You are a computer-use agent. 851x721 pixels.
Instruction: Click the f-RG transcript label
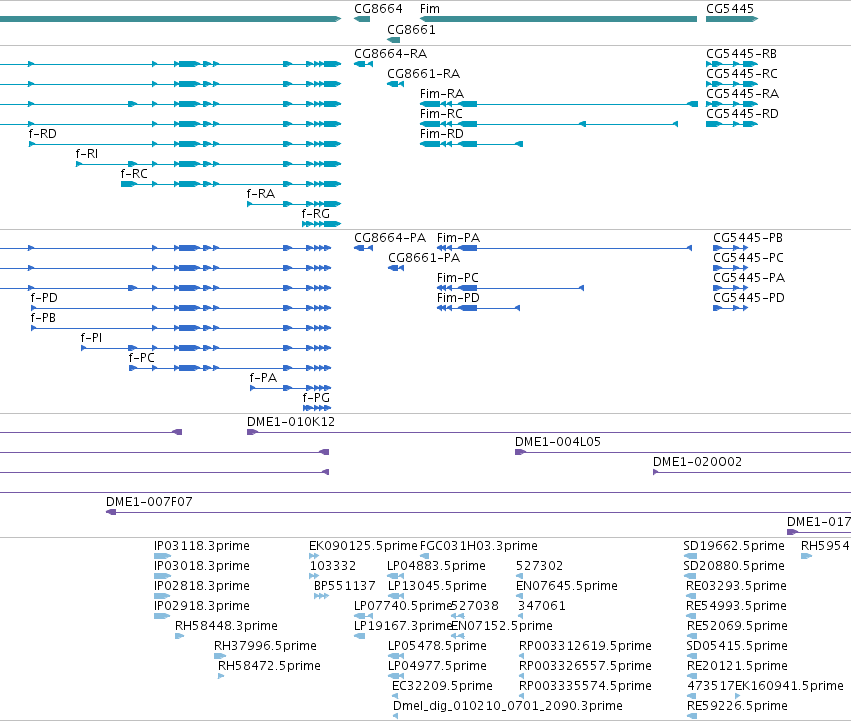tap(316, 214)
